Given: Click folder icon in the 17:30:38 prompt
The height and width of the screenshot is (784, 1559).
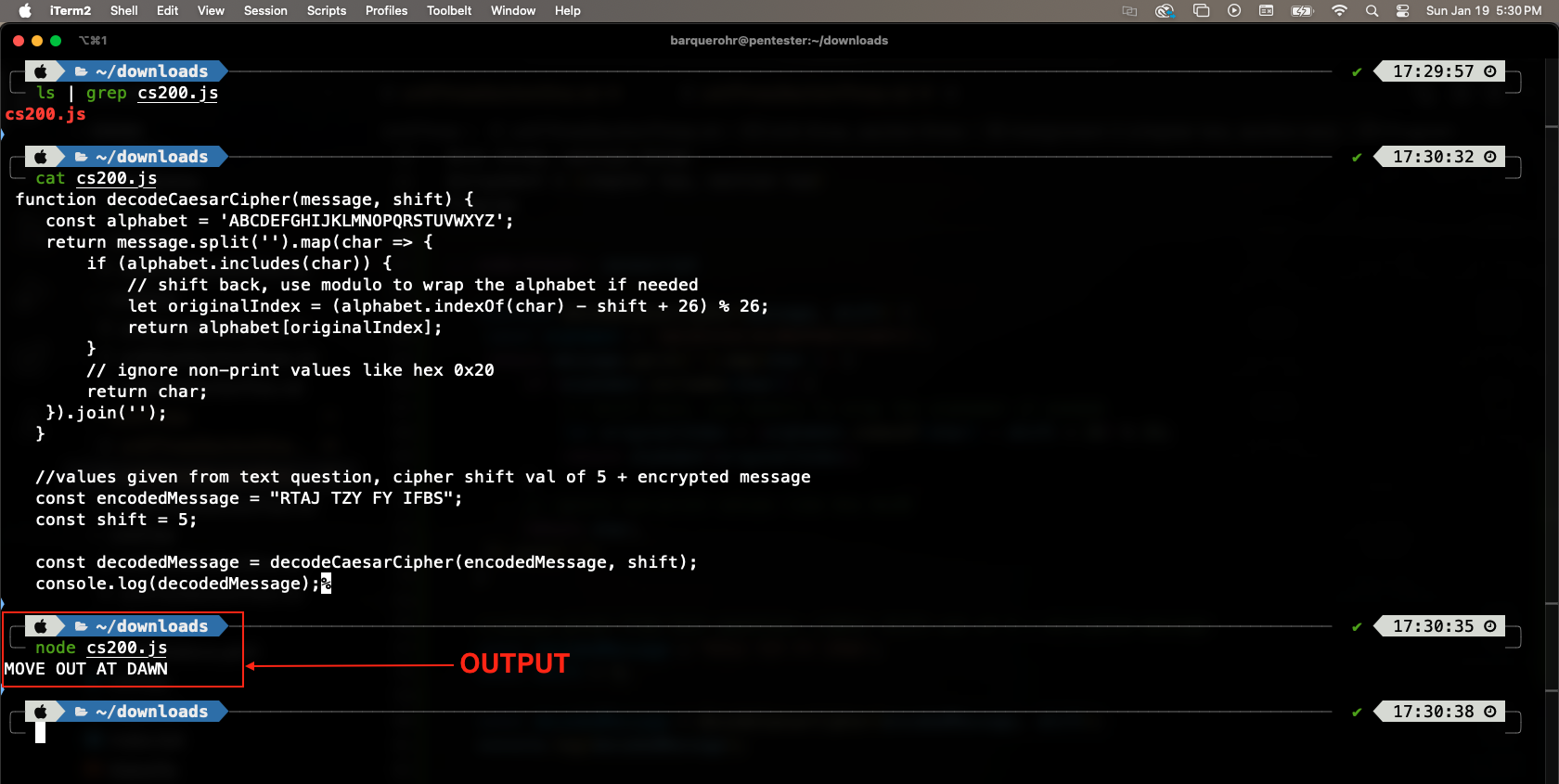Looking at the screenshot, I should (x=81, y=712).
